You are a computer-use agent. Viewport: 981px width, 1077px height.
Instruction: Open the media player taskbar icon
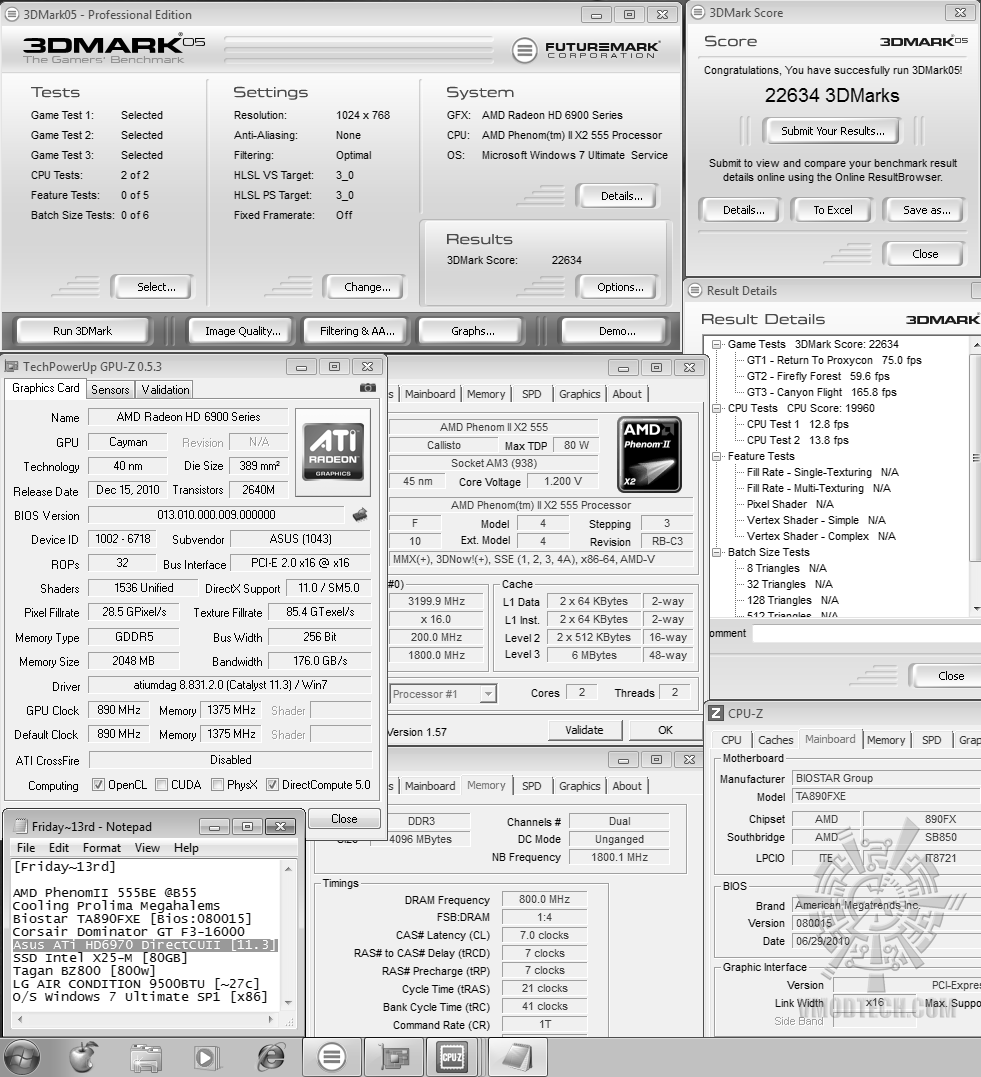pos(206,1058)
